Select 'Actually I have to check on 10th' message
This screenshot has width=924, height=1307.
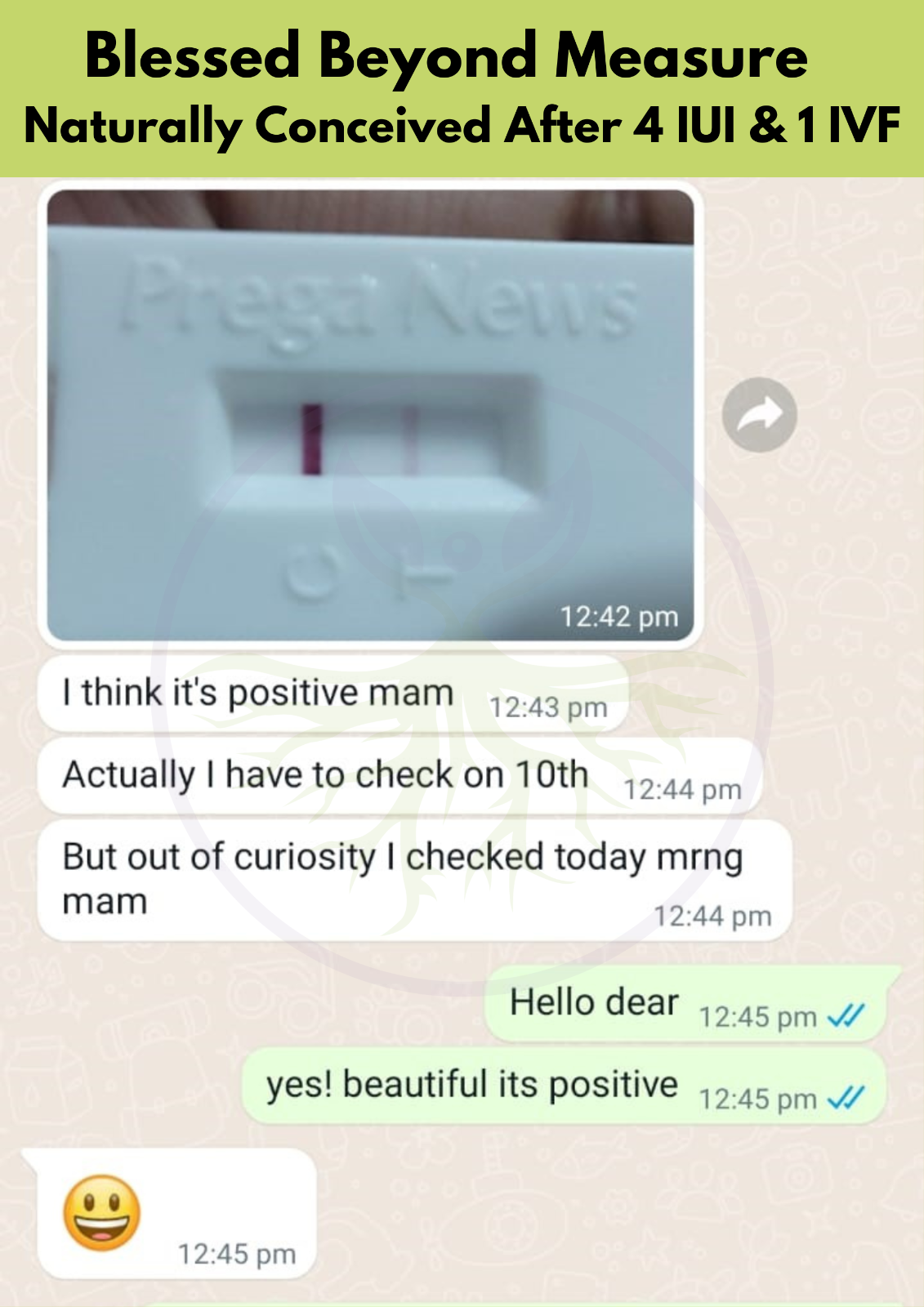(400, 776)
